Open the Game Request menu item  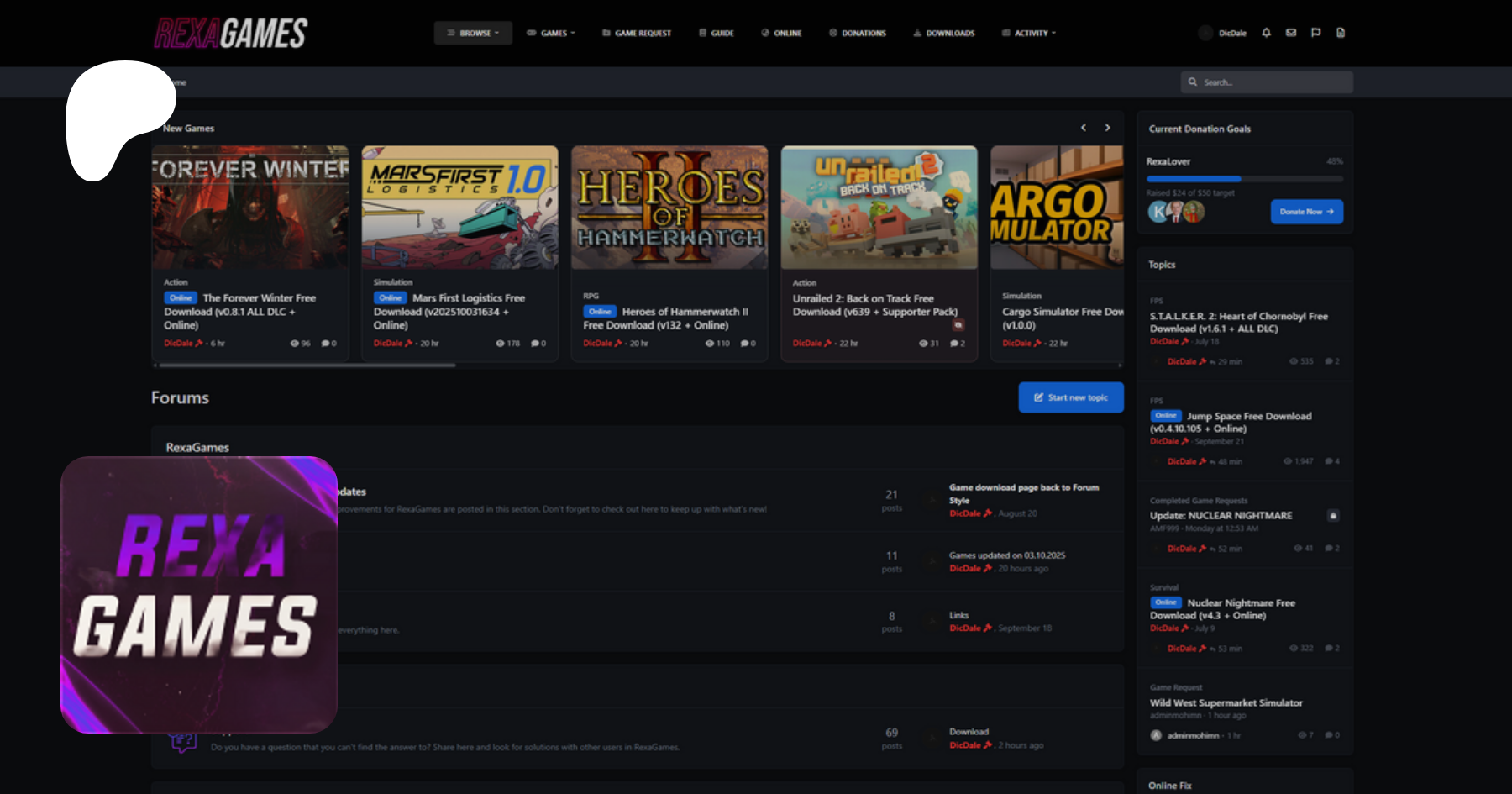tap(637, 33)
